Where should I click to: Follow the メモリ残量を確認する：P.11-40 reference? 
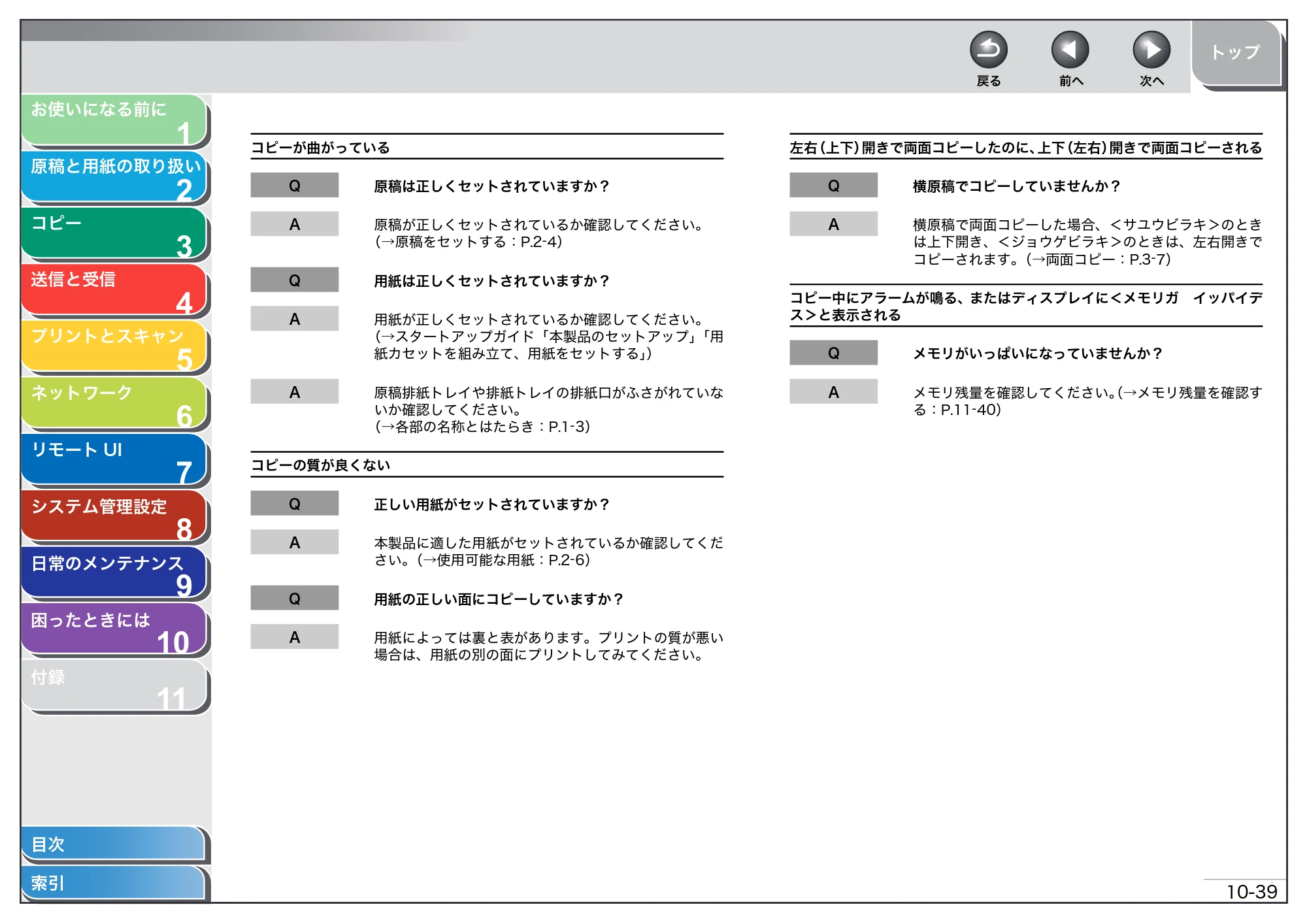pyautogui.click(x=1087, y=401)
